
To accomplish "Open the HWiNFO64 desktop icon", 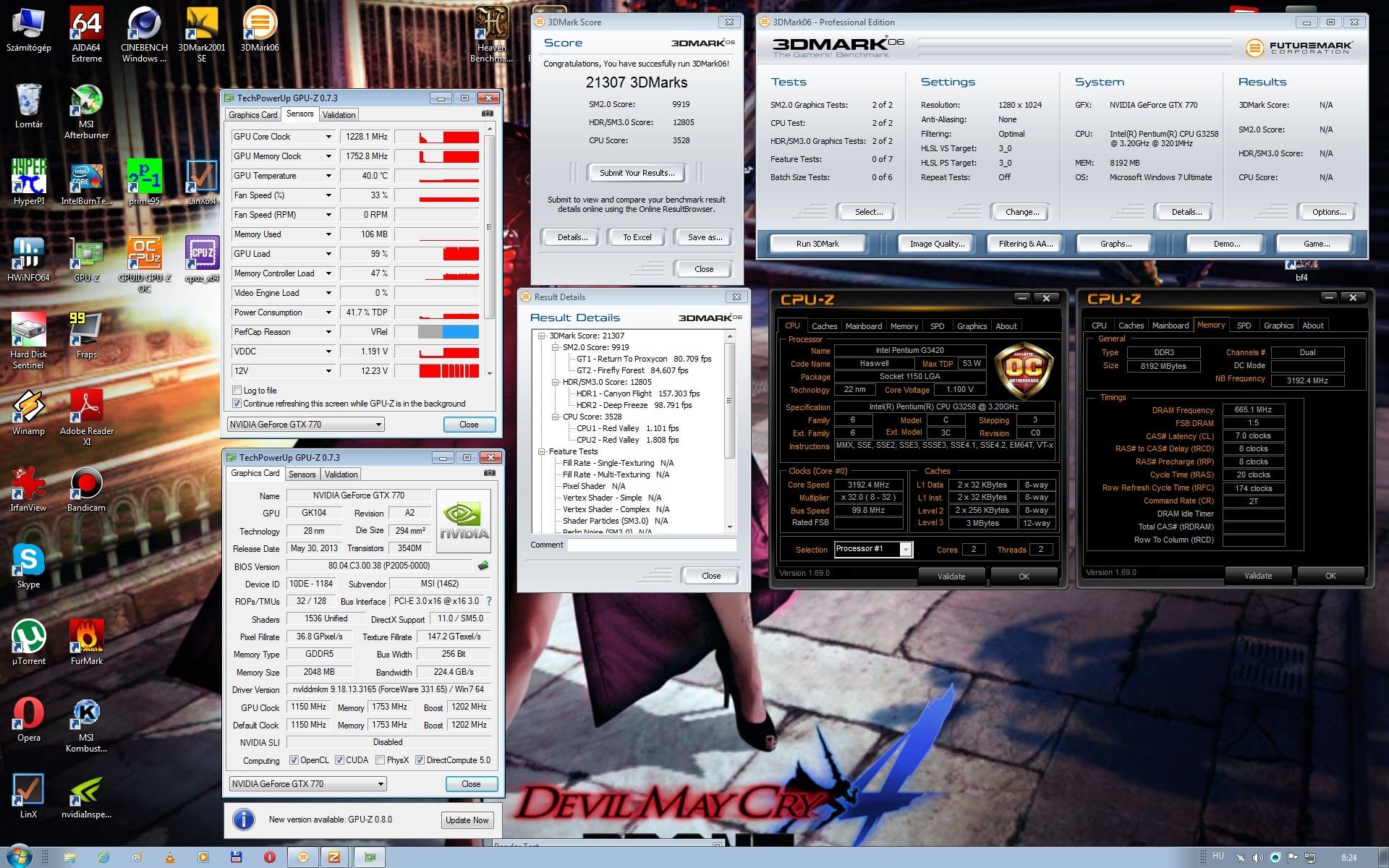I will (29, 259).
